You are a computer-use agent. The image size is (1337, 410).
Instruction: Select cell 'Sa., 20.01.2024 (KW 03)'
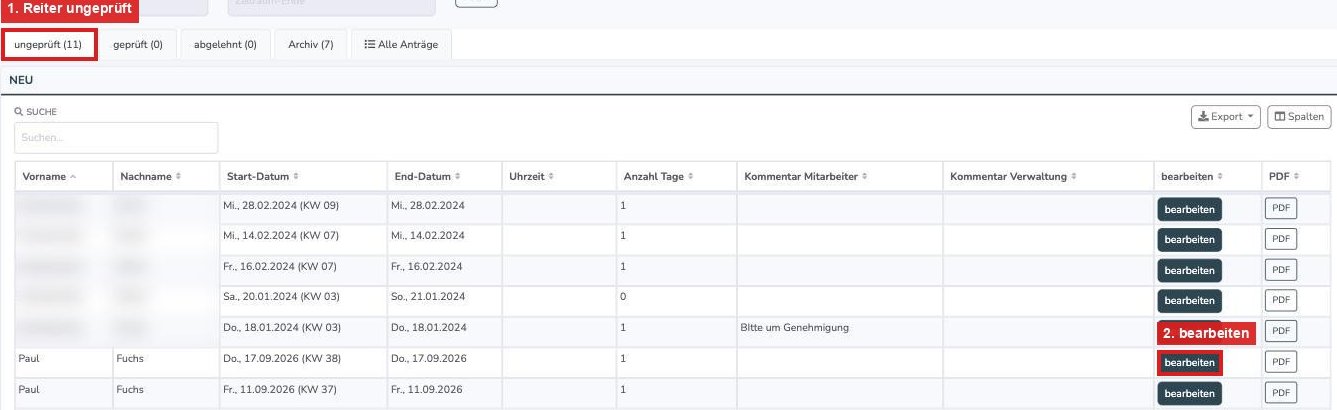pyautogui.click(x=303, y=302)
